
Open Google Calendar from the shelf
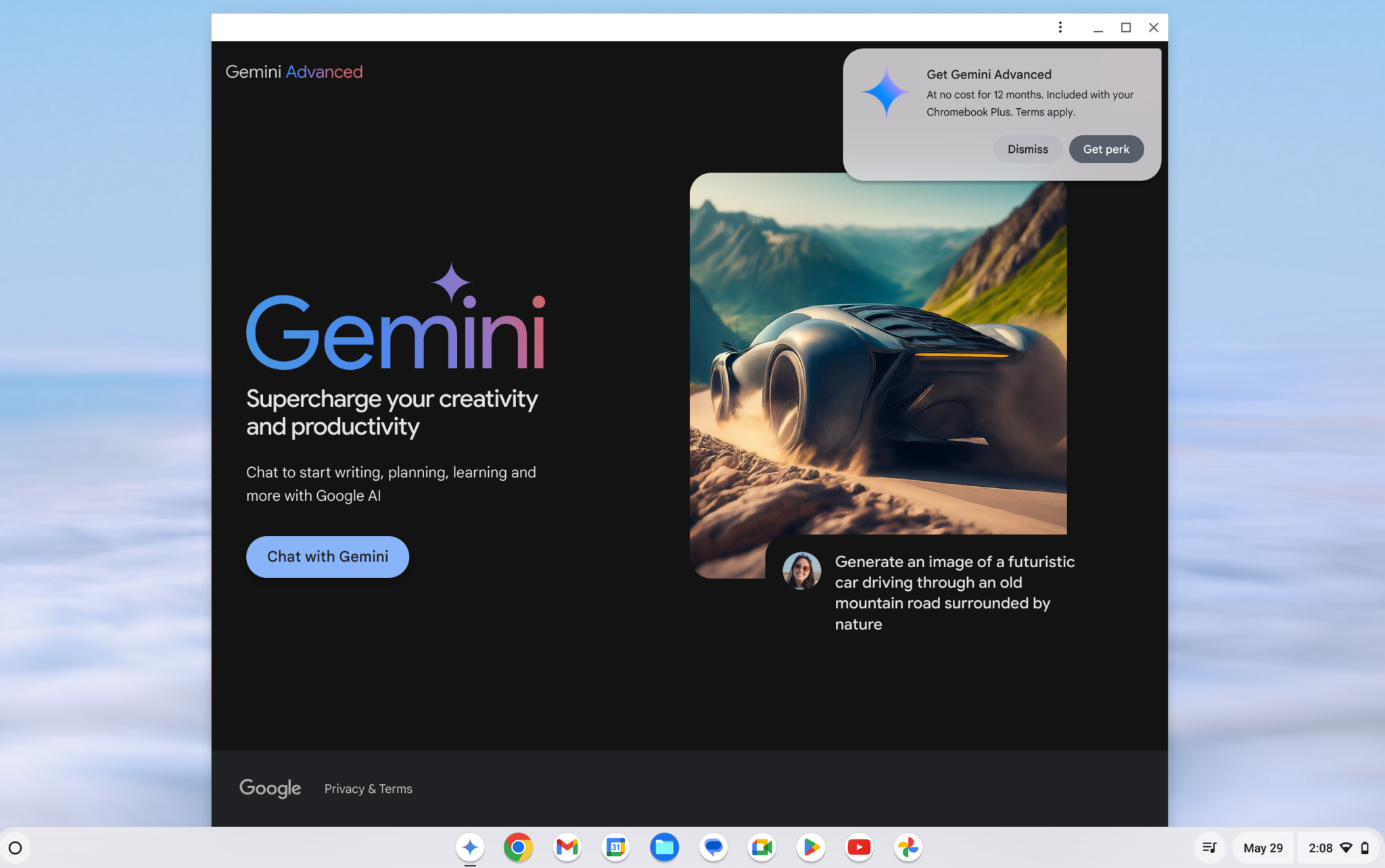click(x=615, y=847)
